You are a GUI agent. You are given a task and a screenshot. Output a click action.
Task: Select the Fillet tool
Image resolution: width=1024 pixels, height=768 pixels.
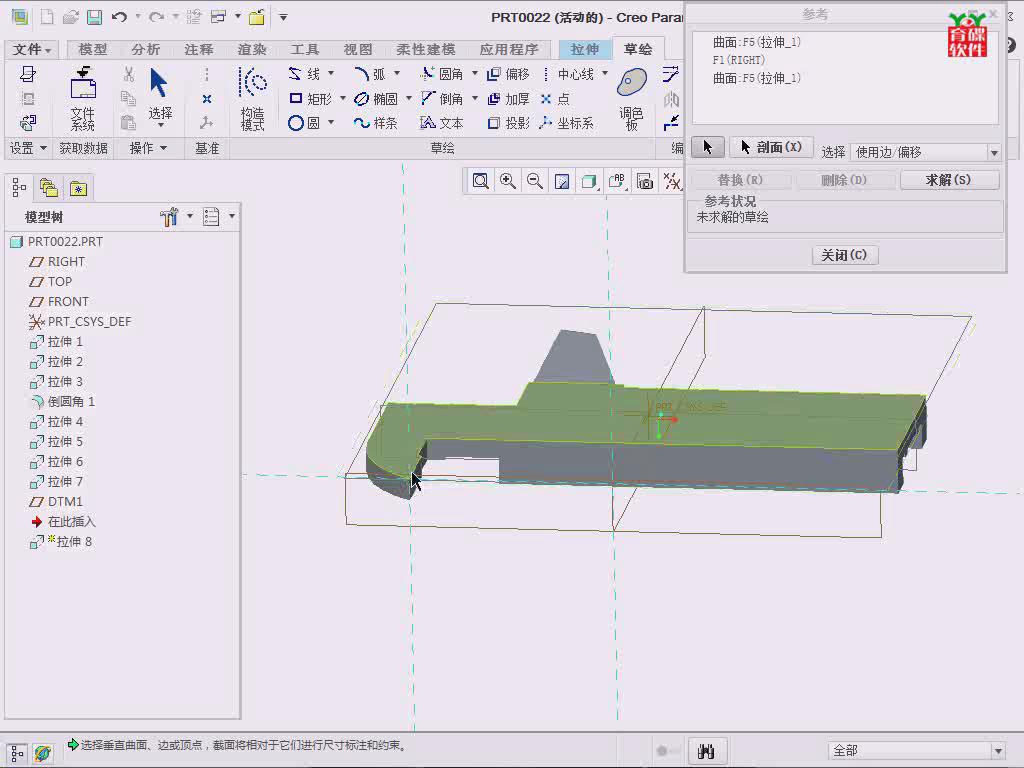pyautogui.click(x=442, y=74)
